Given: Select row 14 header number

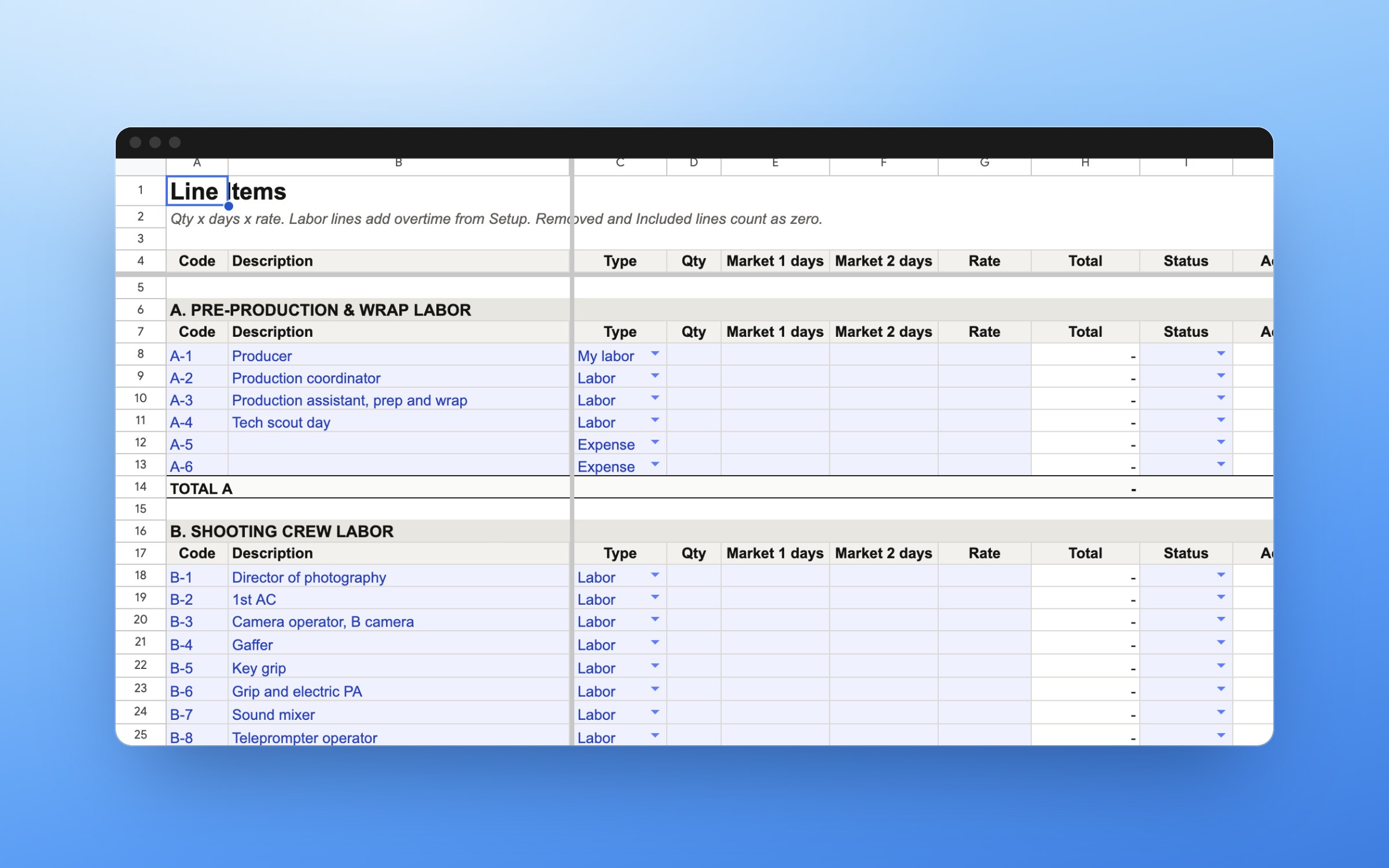Looking at the screenshot, I should (141, 487).
